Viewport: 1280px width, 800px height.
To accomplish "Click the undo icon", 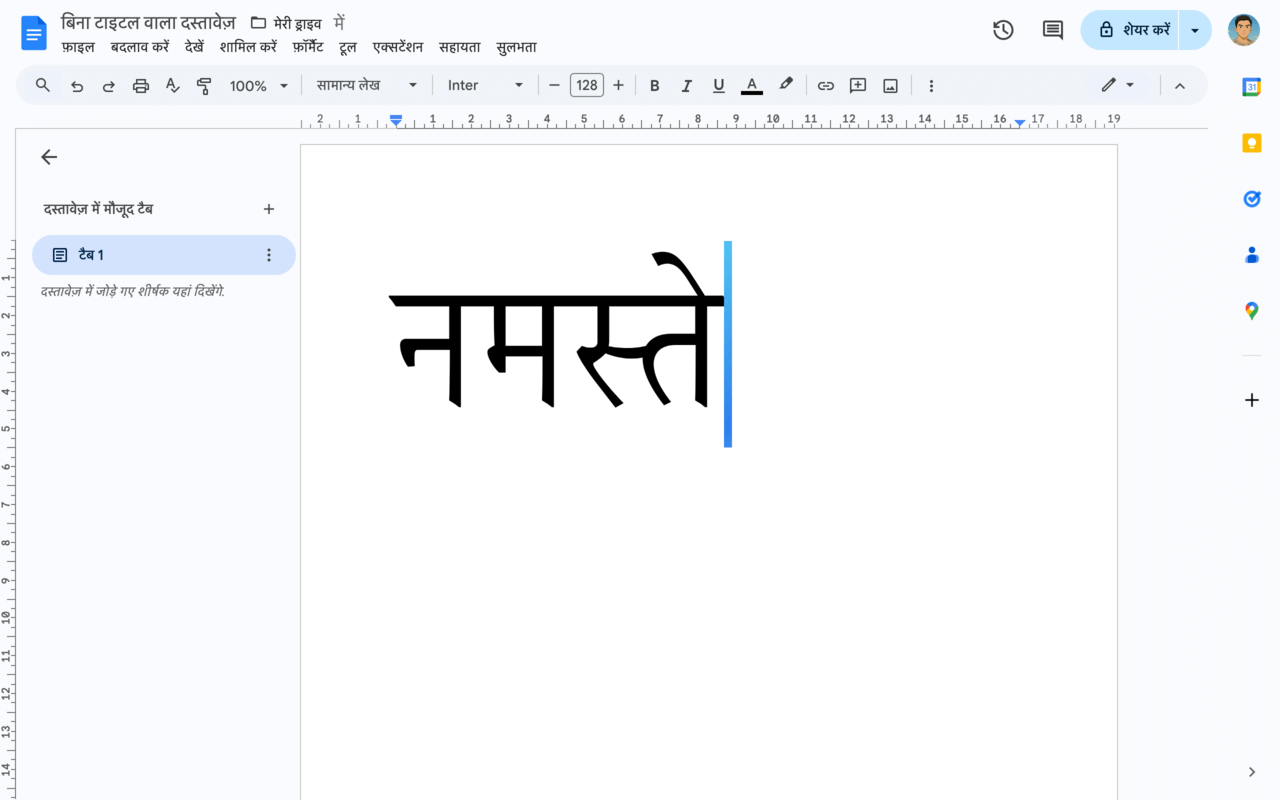I will (77, 85).
